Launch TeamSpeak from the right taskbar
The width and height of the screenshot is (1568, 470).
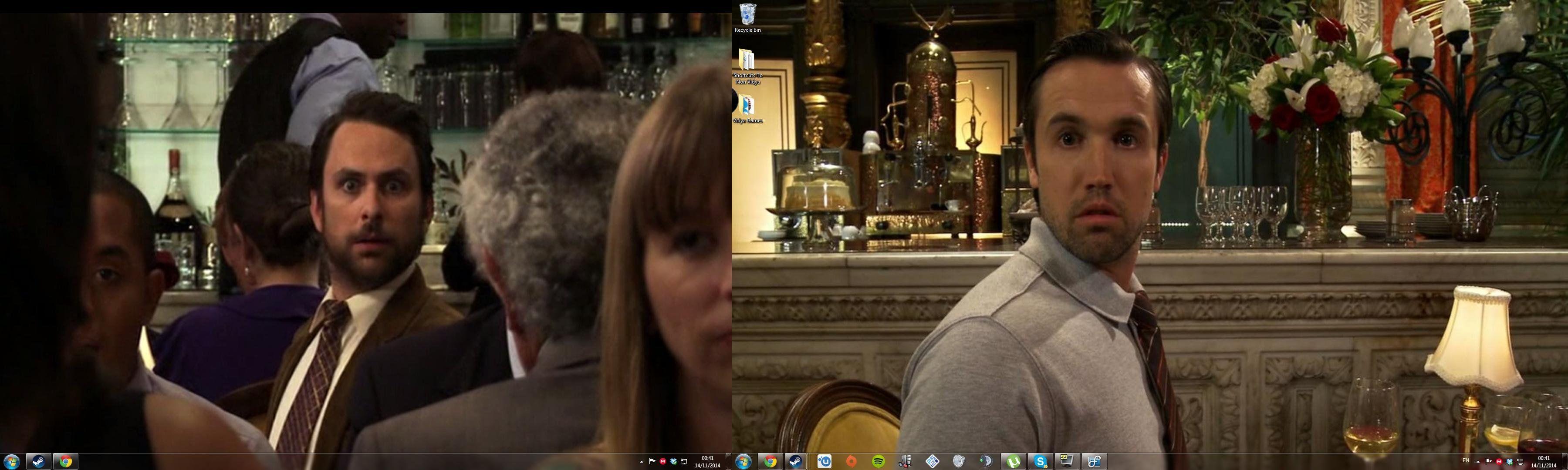[x=986, y=461]
